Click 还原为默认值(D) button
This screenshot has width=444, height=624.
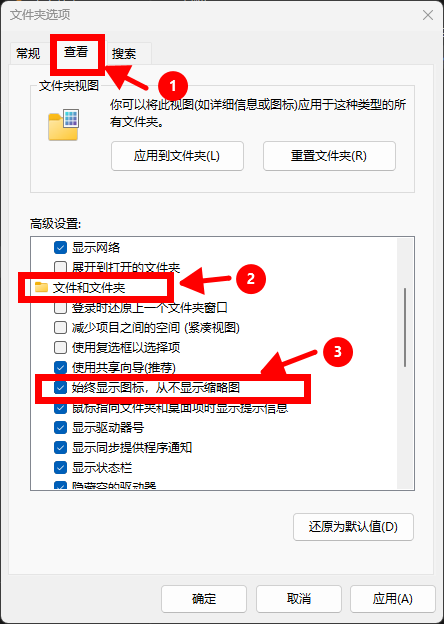pos(353,527)
